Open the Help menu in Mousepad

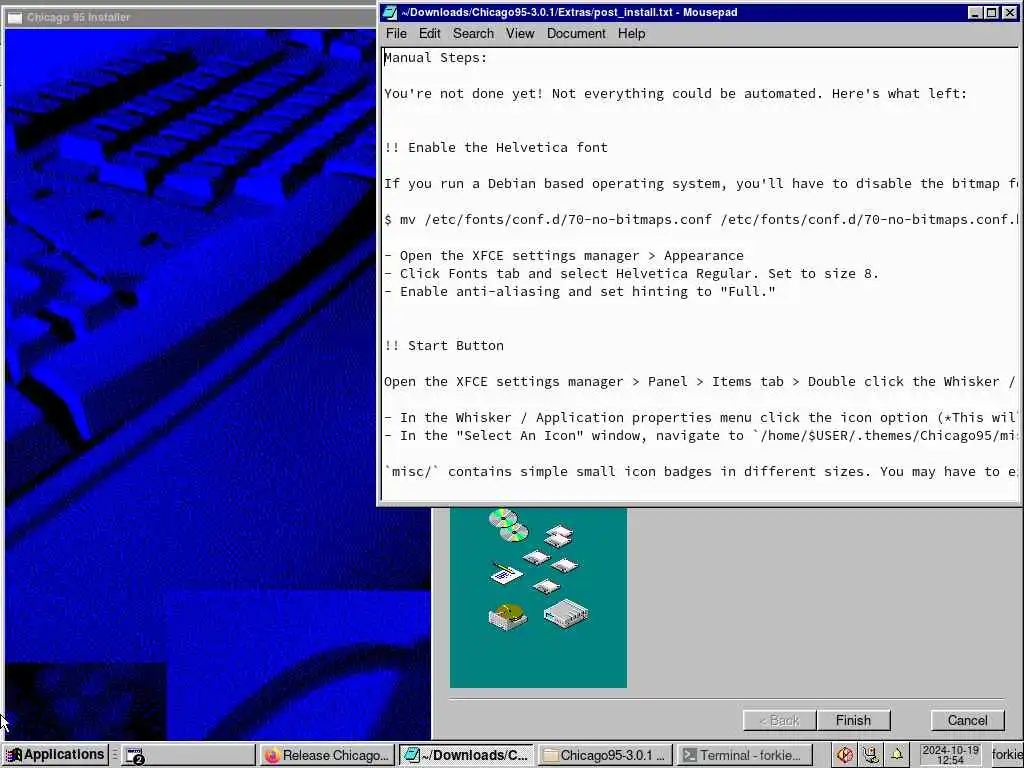pos(632,33)
